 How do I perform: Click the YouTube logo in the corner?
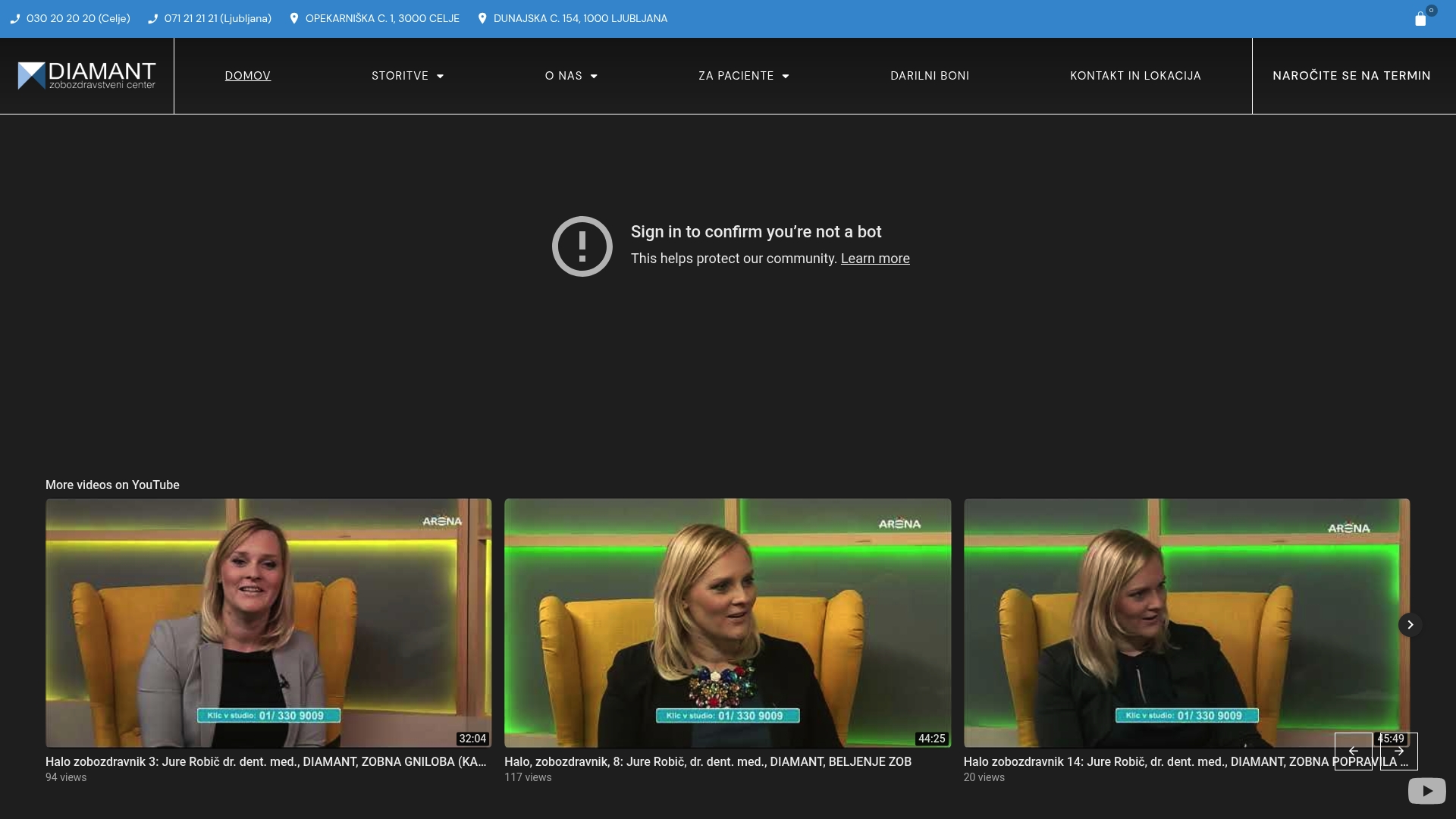click(x=1426, y=790)
